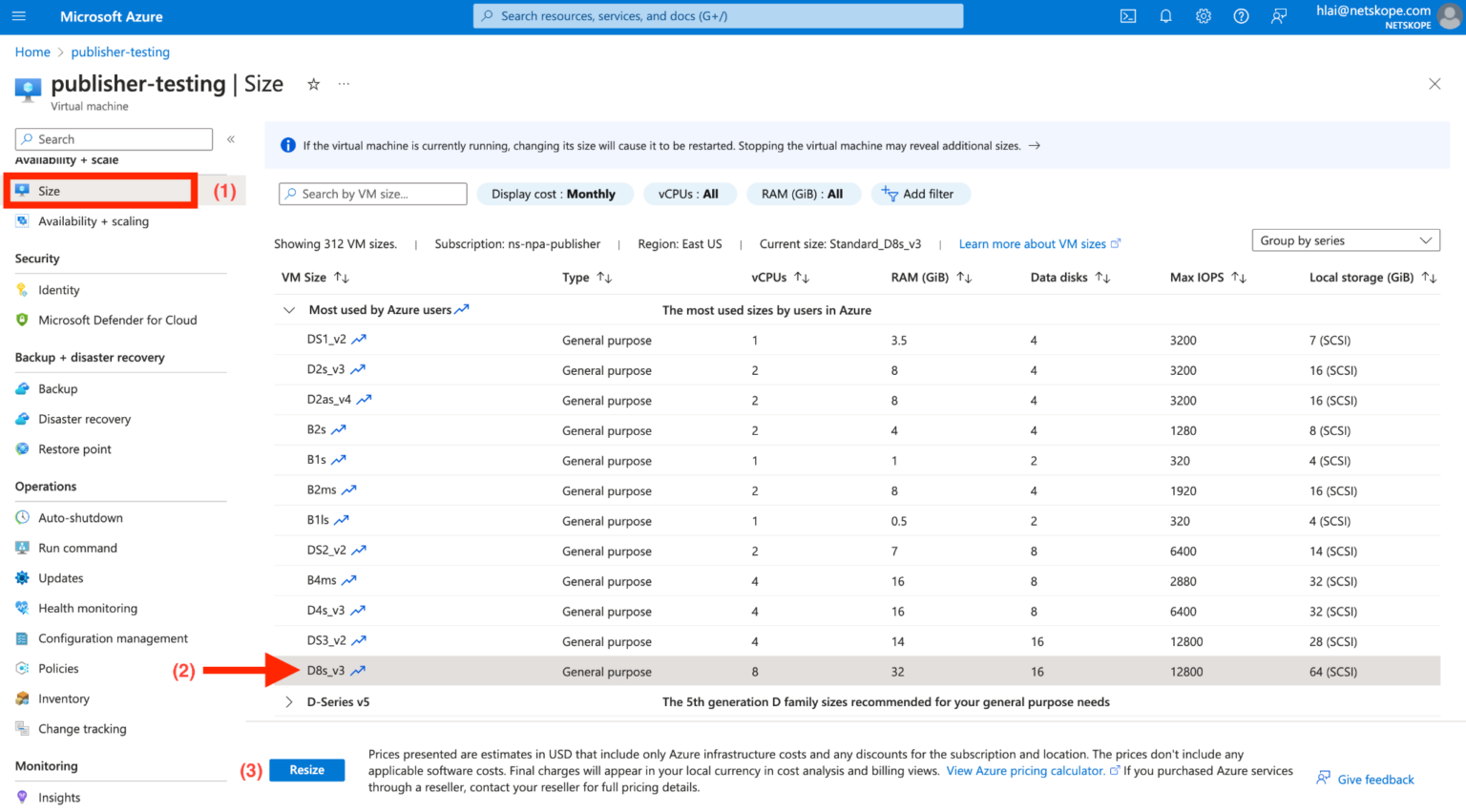Viewport: 1466px width, 812px height.
Task: Open Help via the question mark icon
Action: click(1240, 16)
